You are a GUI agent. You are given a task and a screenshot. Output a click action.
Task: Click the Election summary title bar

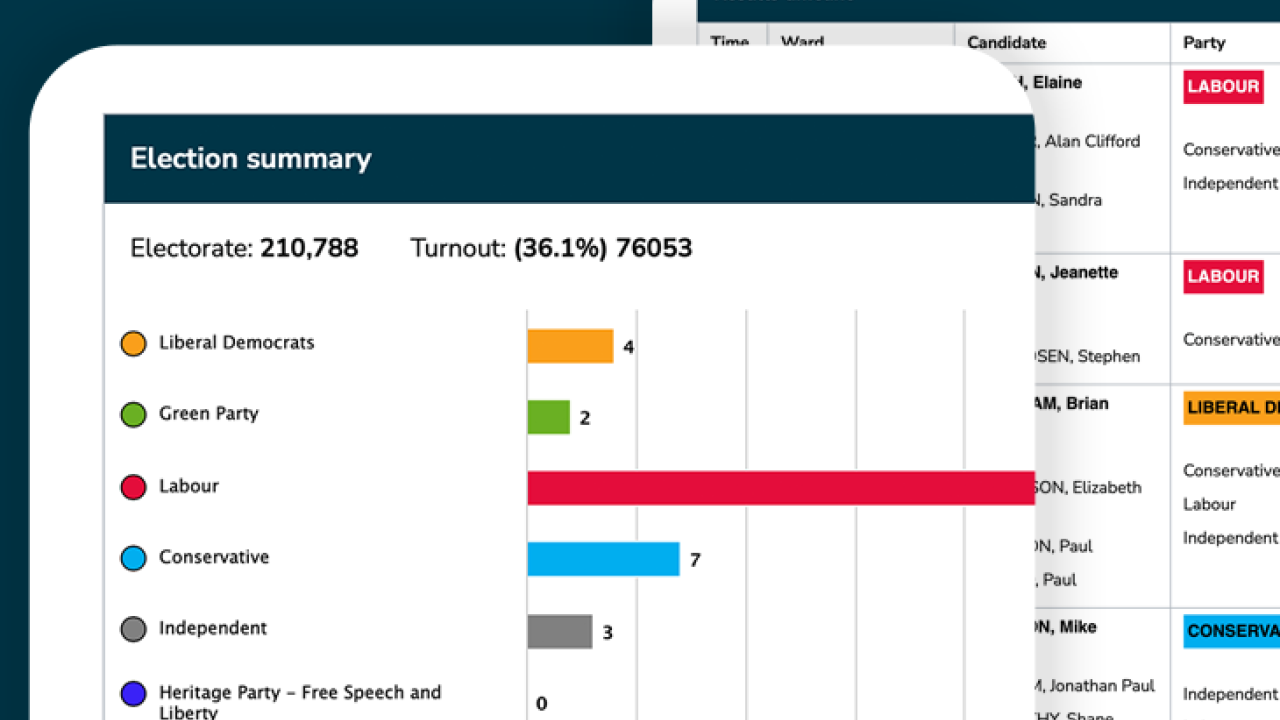[x=251, y=158]
